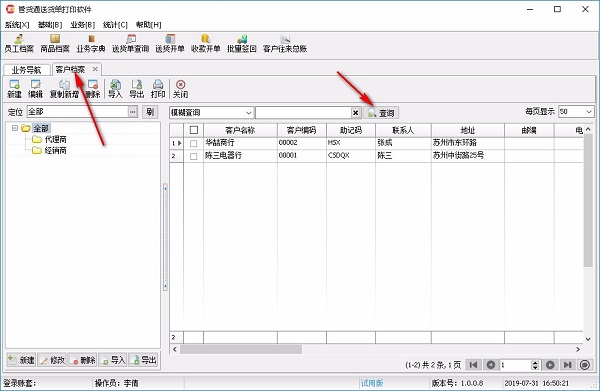The width and height of the screenshot is (600, 391).
Task: Click refresh 刷 button beside 定位 field
Action: (150, 112)
